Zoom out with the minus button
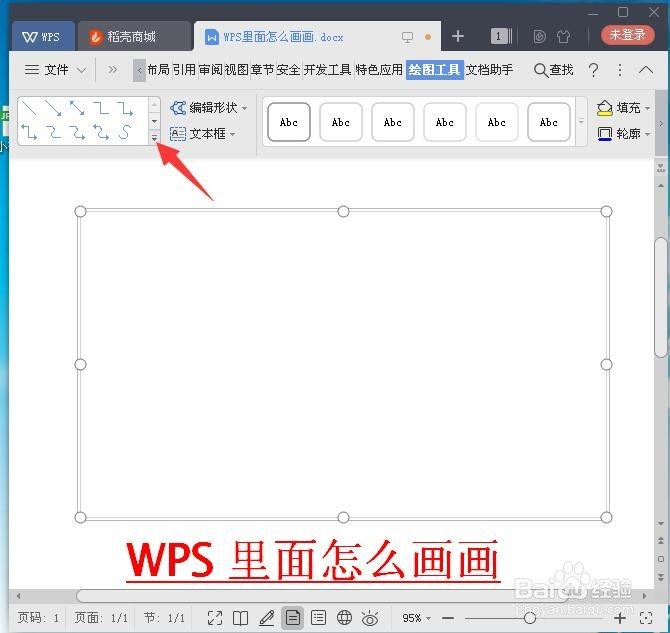The image size is (670, 633). [x=448, y=618]
